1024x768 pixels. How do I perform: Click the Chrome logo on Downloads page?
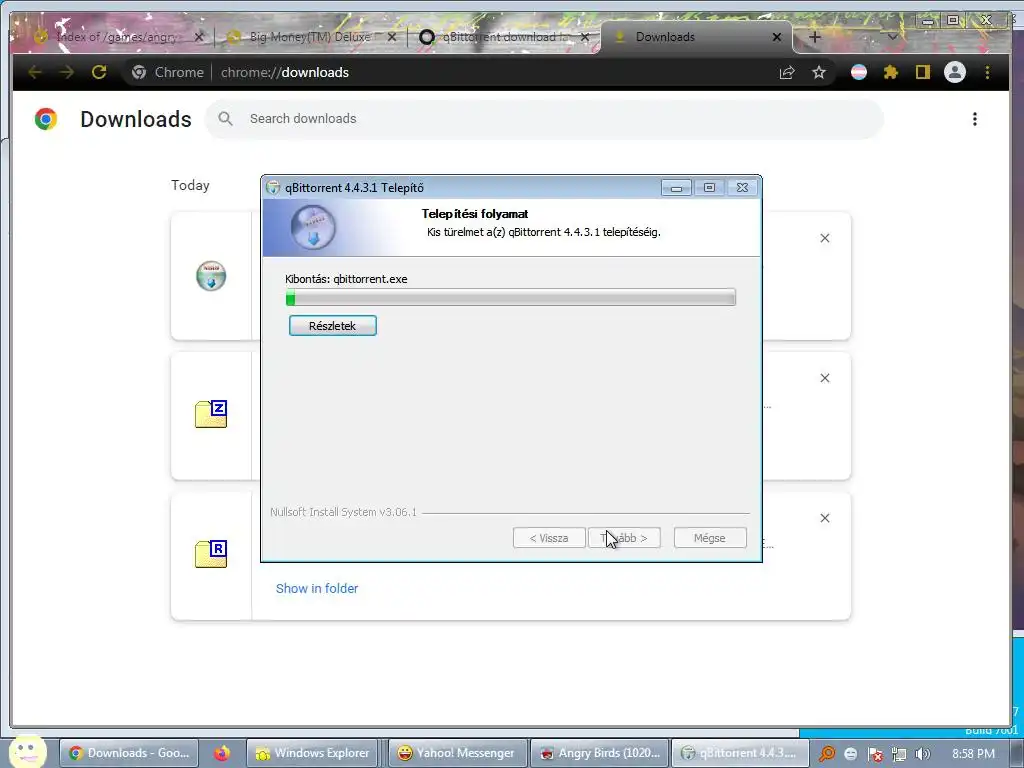click(46, 119)
